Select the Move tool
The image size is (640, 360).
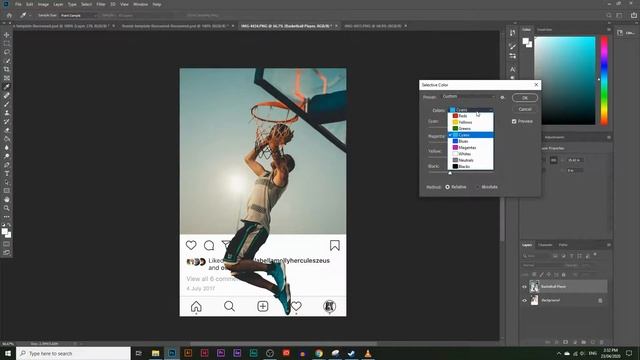pyautogui.click(x=7, y=35)
